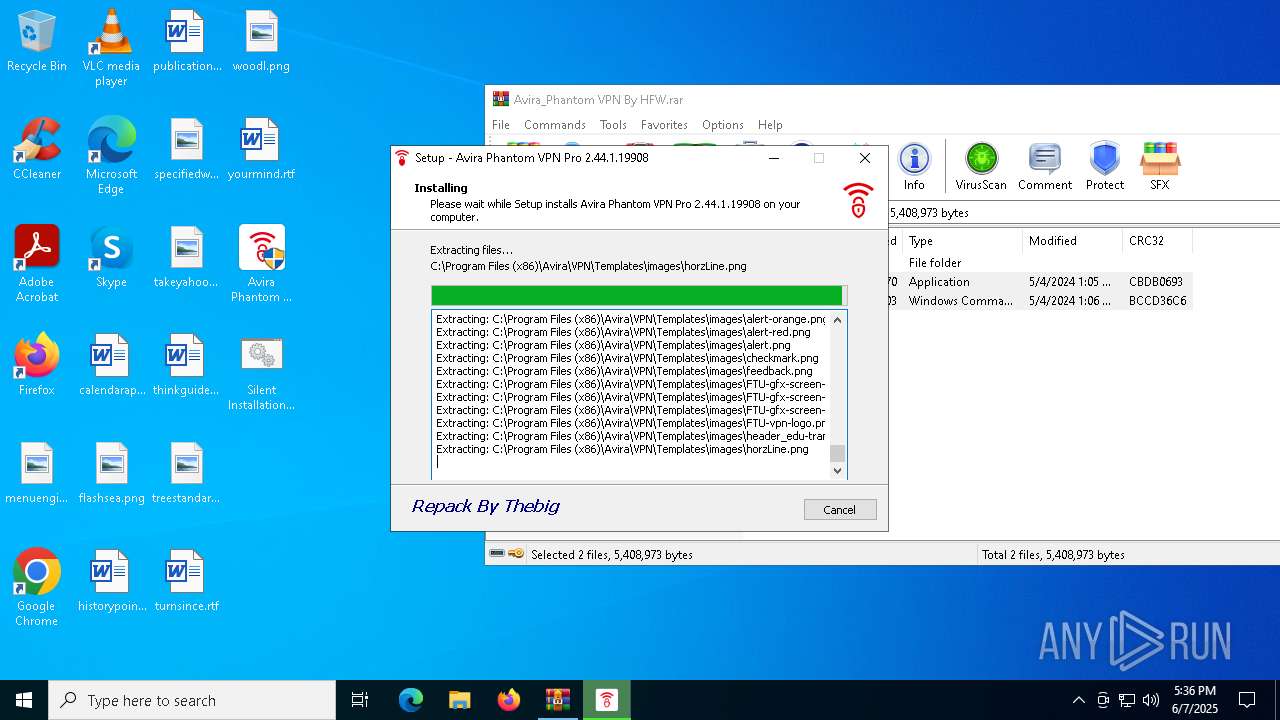The width and height of the screenshot is (1280, 720).
Task: Open the Info tool in WinRAR
Action: (914, 166)
